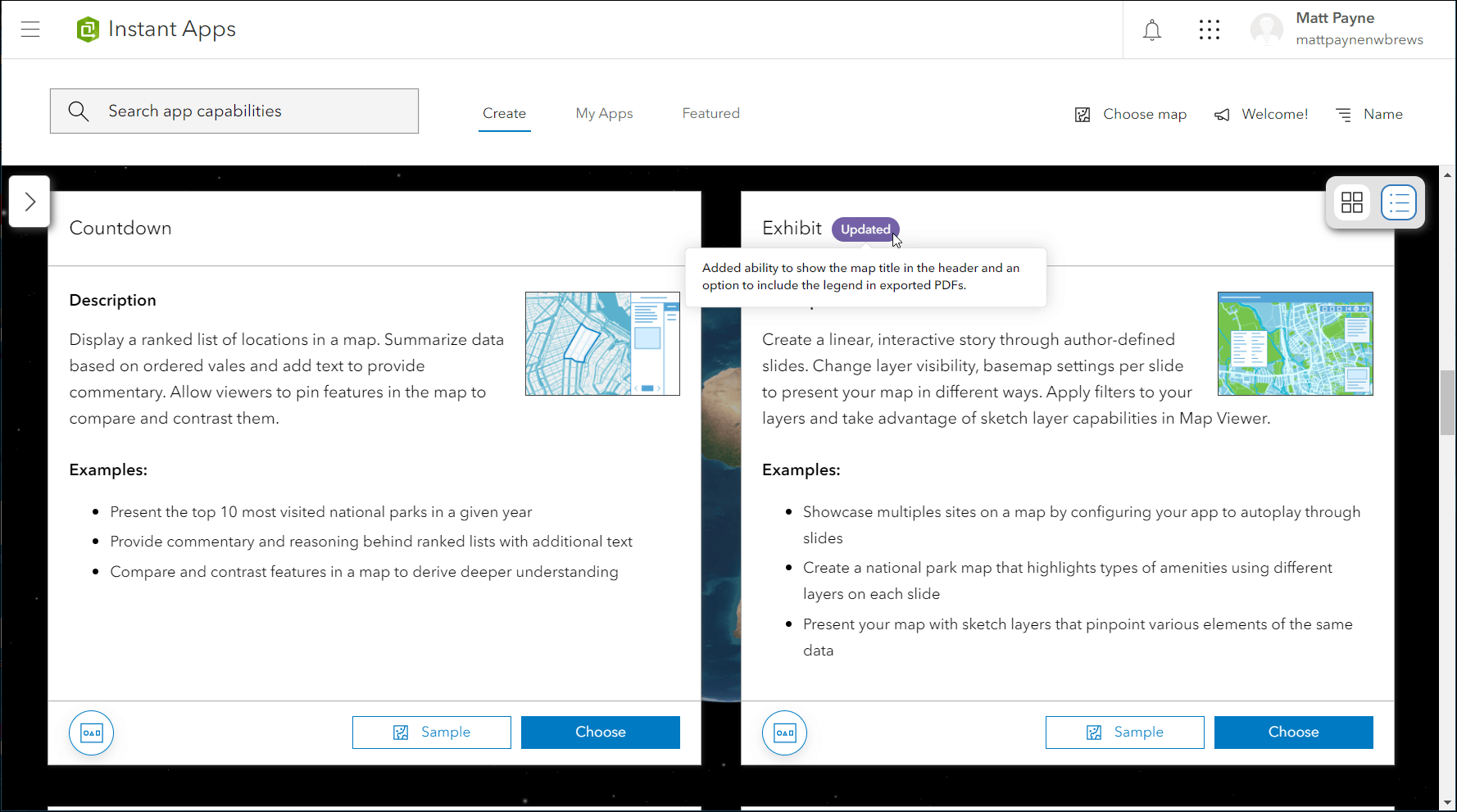Switch to grid card view

(1352, 202)
